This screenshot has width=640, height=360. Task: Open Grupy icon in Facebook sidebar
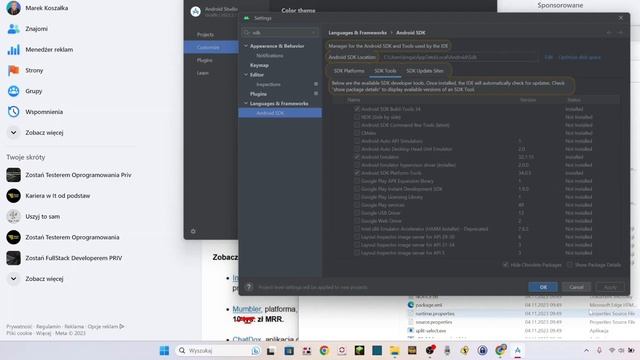coord(13,91)
